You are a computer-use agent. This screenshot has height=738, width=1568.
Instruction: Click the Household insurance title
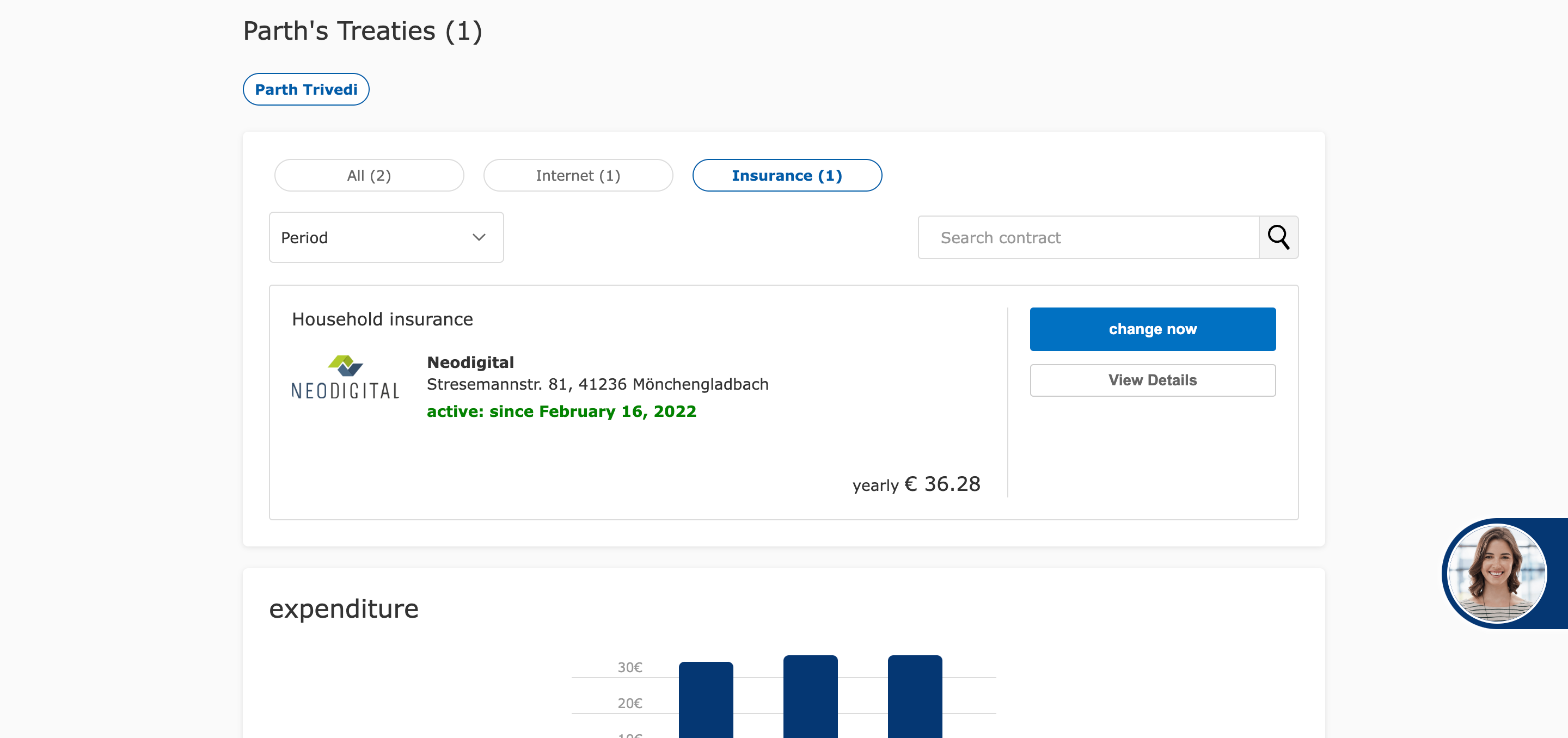(x=382, y=319)
